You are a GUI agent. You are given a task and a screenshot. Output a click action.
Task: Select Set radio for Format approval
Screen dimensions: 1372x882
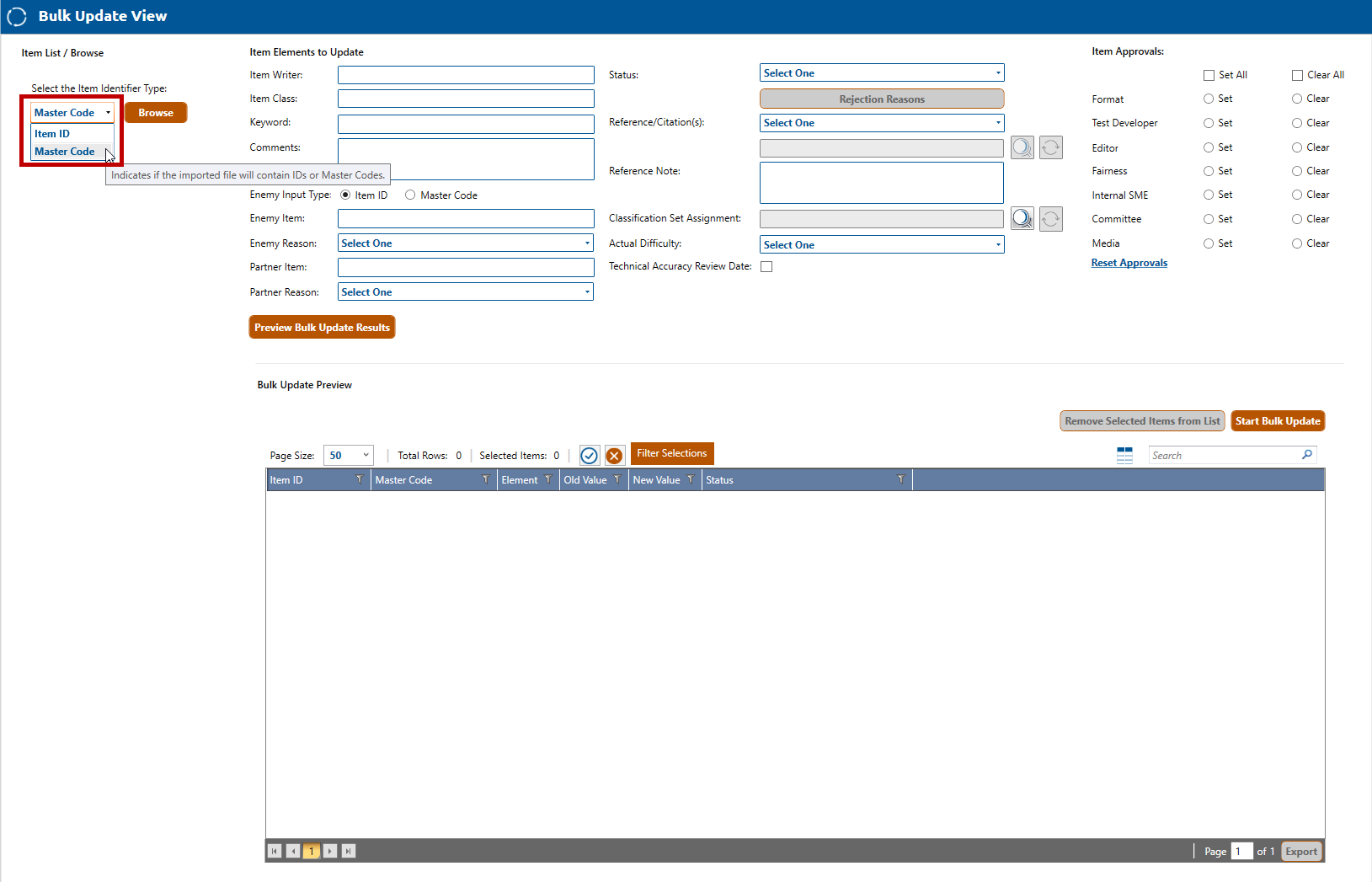[1209, 99]
